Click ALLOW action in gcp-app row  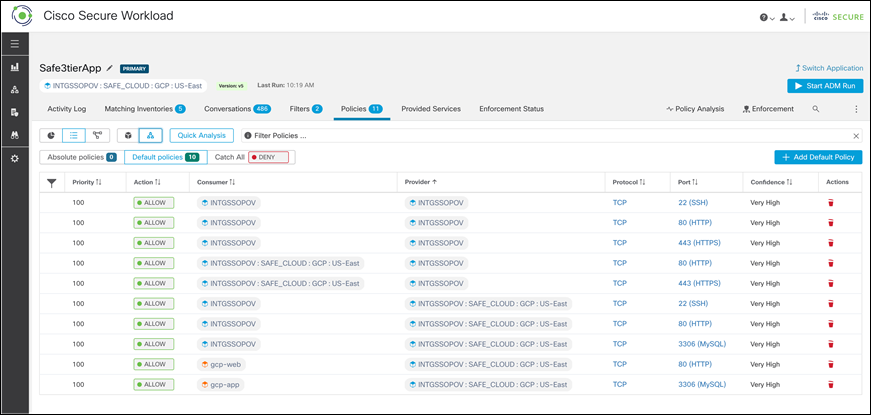(x=154, y=384)
